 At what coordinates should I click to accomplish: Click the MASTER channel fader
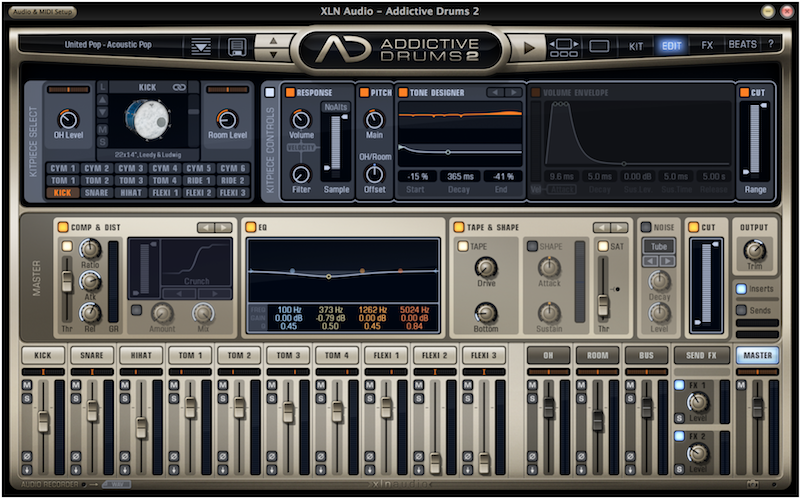[x=758, y=408]
